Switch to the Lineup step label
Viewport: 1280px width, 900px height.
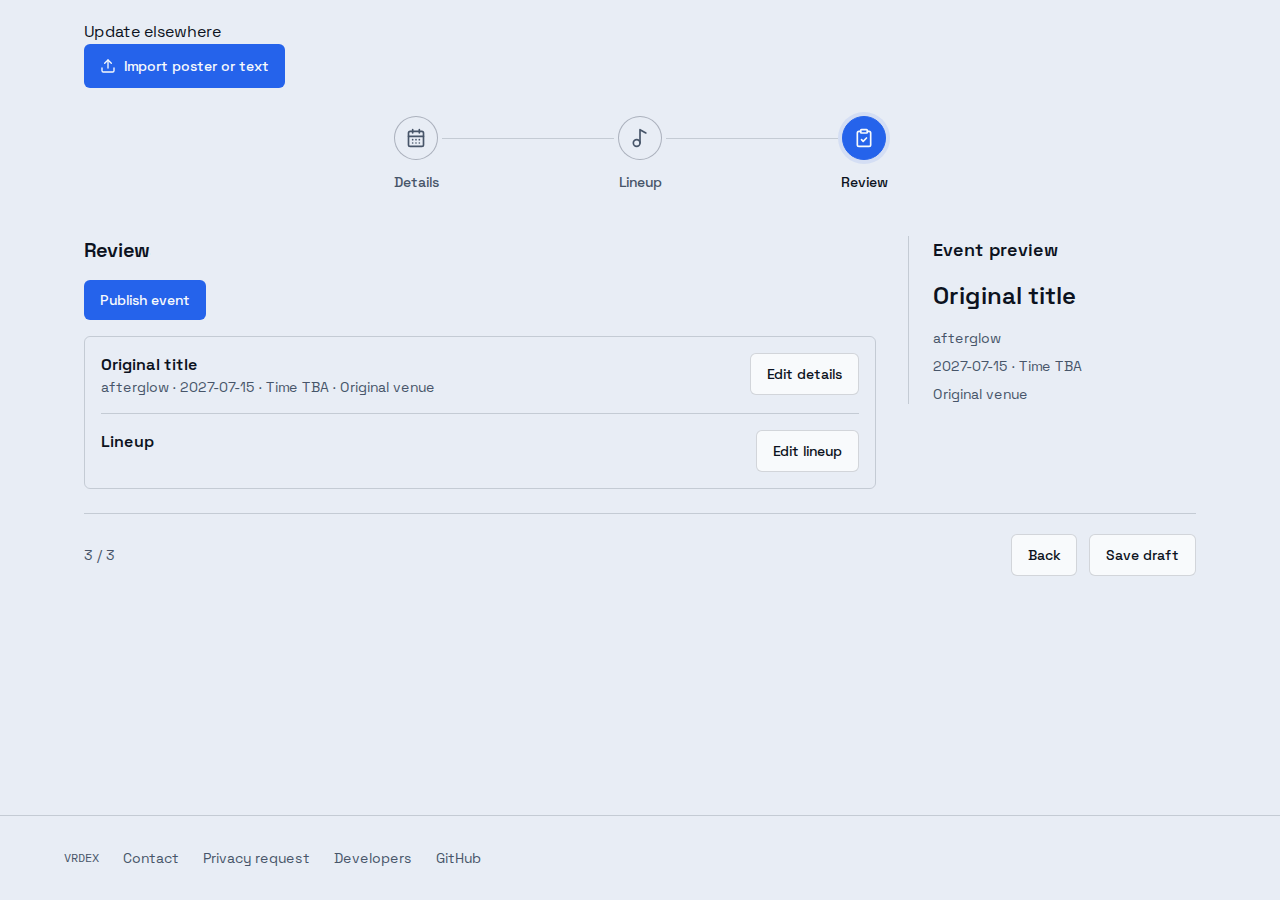tap(640, 182)
